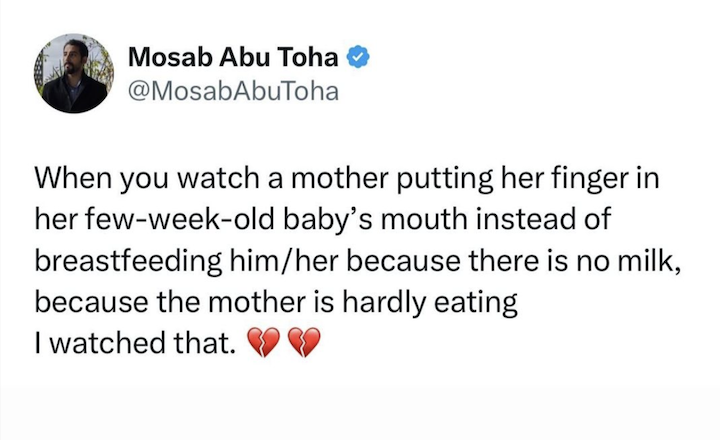Click the second broken heart emoji
The width and height of the screenshot is (720, 440).
[303, 347]
